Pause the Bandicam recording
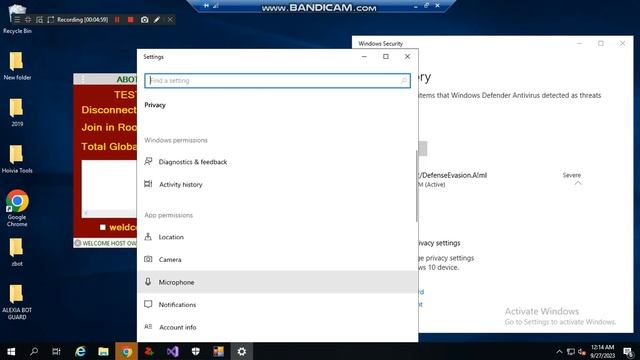This screenshot has width=640, height=360. point(118,20)
